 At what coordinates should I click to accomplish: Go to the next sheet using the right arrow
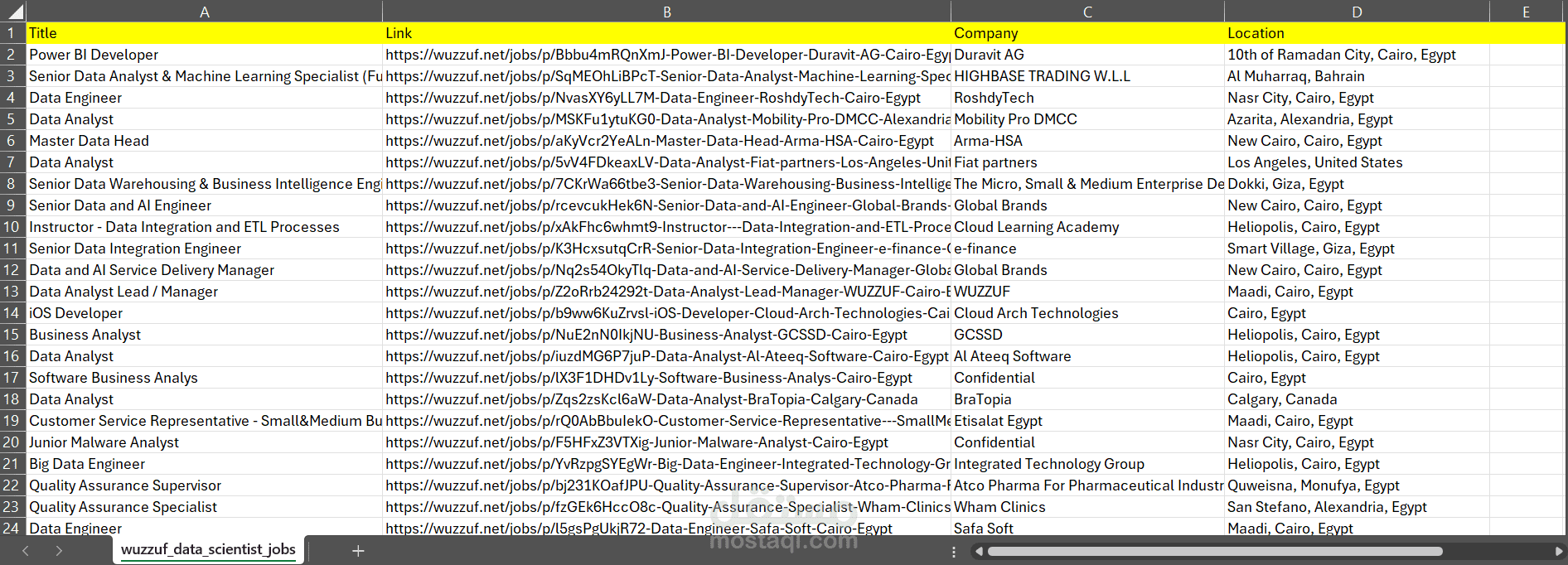[59, 551]
